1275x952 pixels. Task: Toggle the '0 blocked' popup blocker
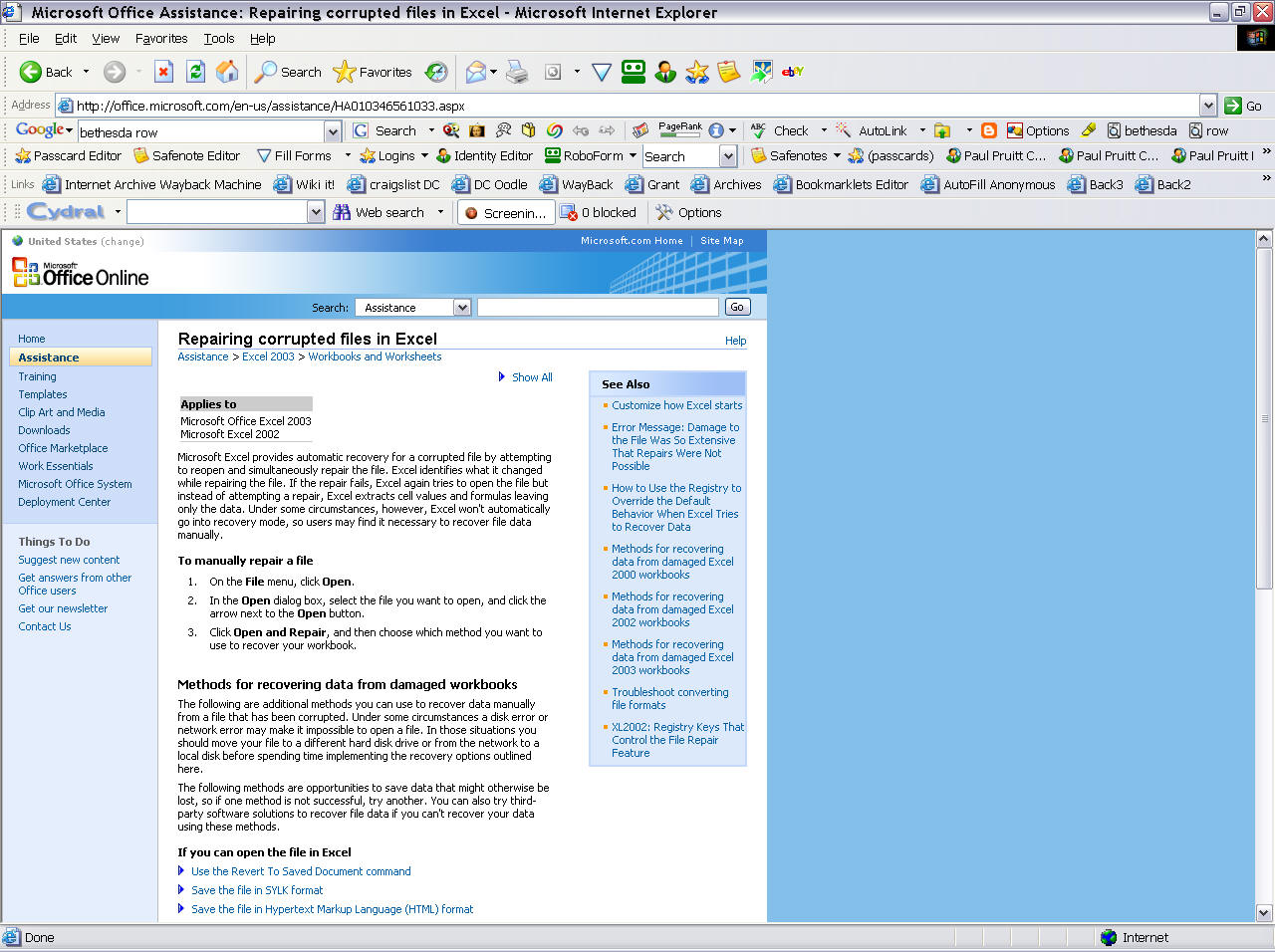tap(599, 212)
